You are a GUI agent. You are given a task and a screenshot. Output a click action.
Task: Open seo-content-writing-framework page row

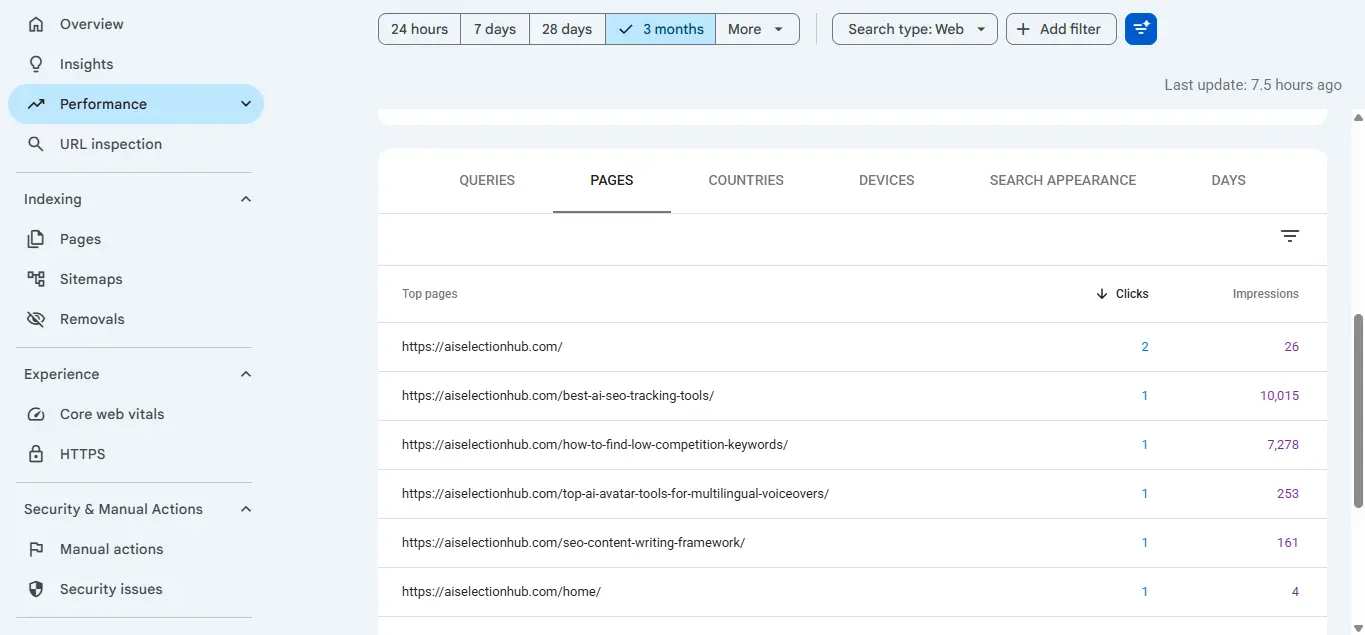coord(852,543)
